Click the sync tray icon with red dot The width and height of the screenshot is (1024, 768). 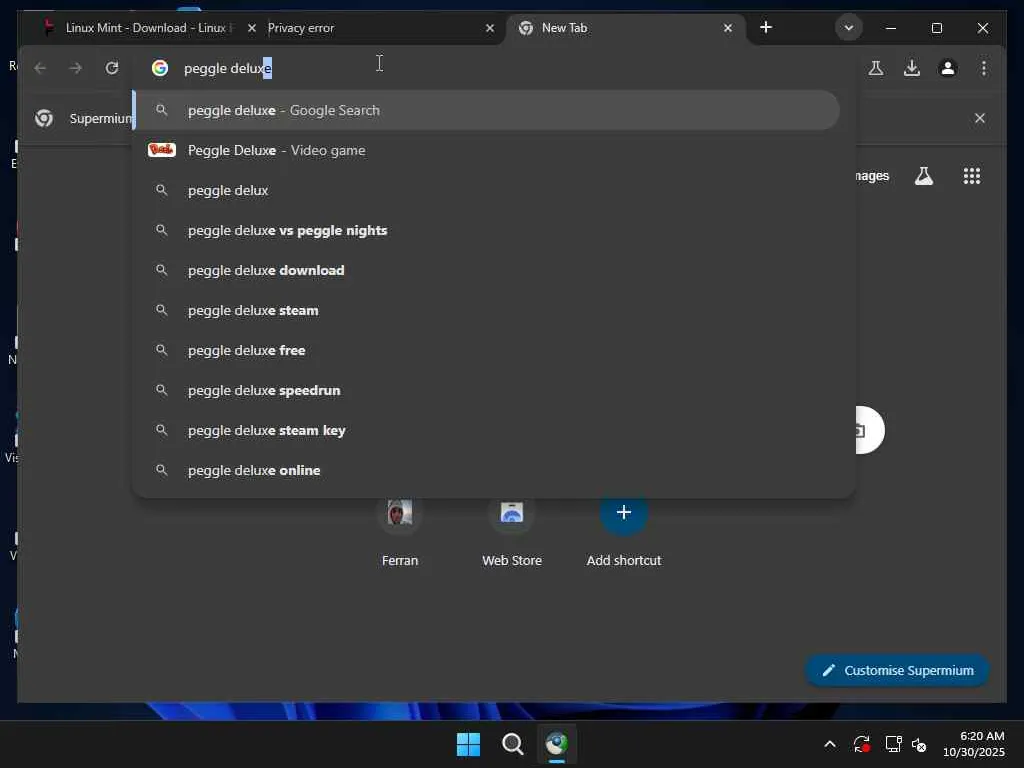point(861,744)
